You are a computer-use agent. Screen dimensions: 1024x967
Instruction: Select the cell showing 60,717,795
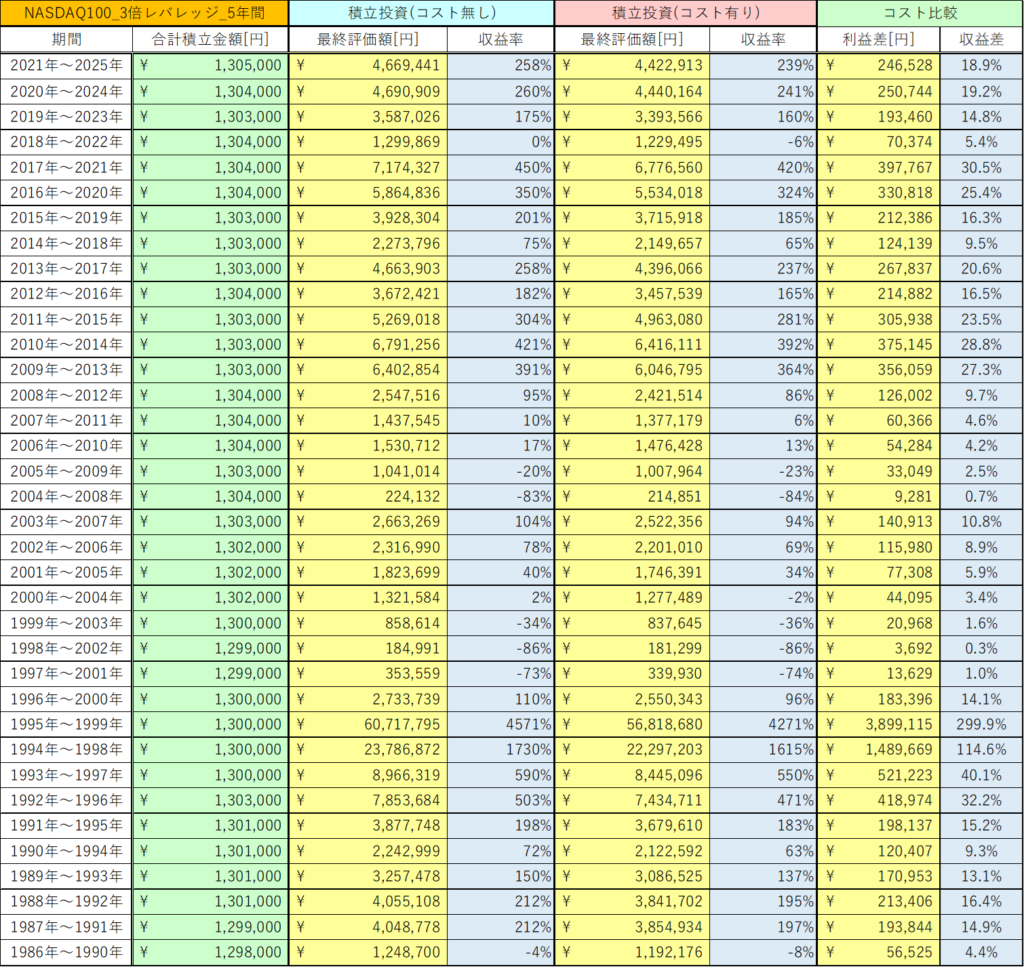tap(368, 724)
